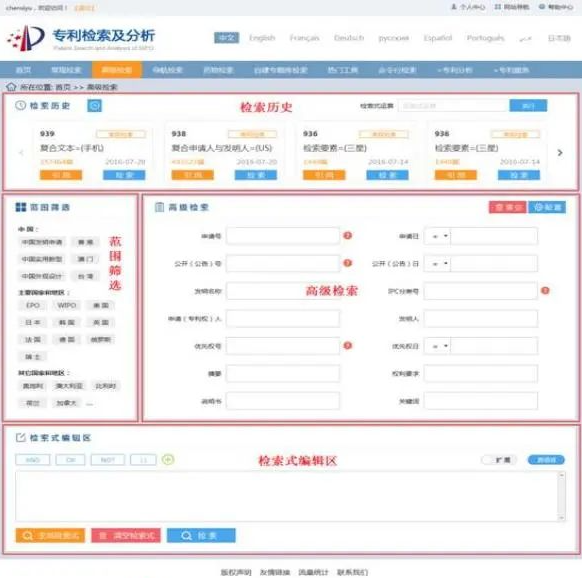Open the 公开(公告)日 operator dropdown
582x578 pixels.
pyautogui.click(x=437, y=264)
